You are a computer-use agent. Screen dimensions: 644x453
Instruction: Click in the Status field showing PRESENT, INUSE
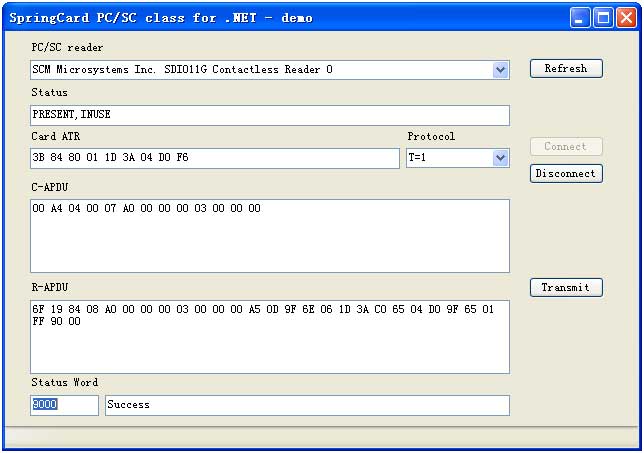270,115
